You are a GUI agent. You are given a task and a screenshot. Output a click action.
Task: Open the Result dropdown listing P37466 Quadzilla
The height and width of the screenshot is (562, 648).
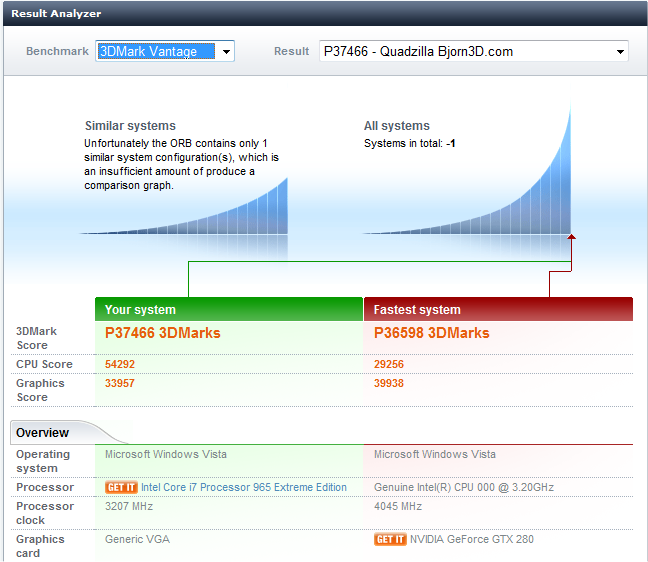474,51
